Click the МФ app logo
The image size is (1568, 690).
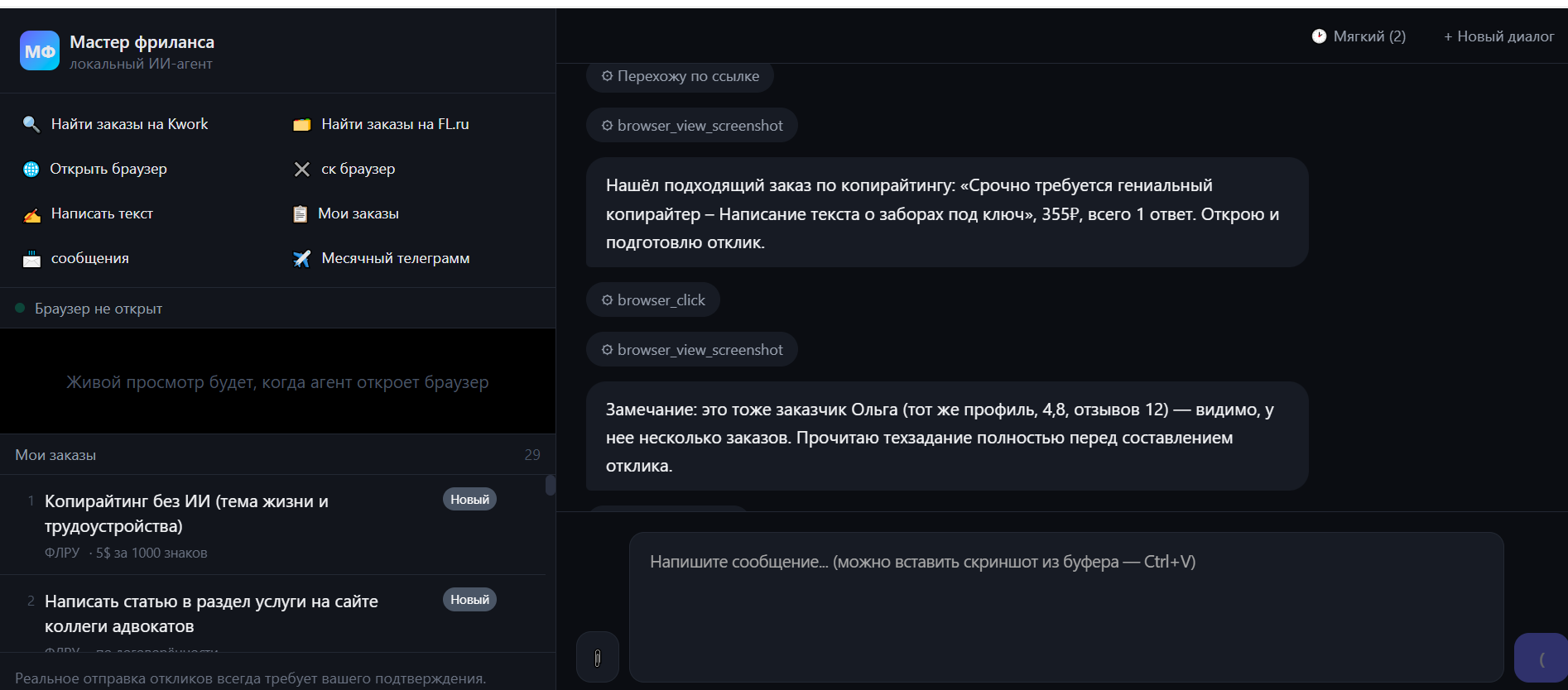(x=40, y=50)
